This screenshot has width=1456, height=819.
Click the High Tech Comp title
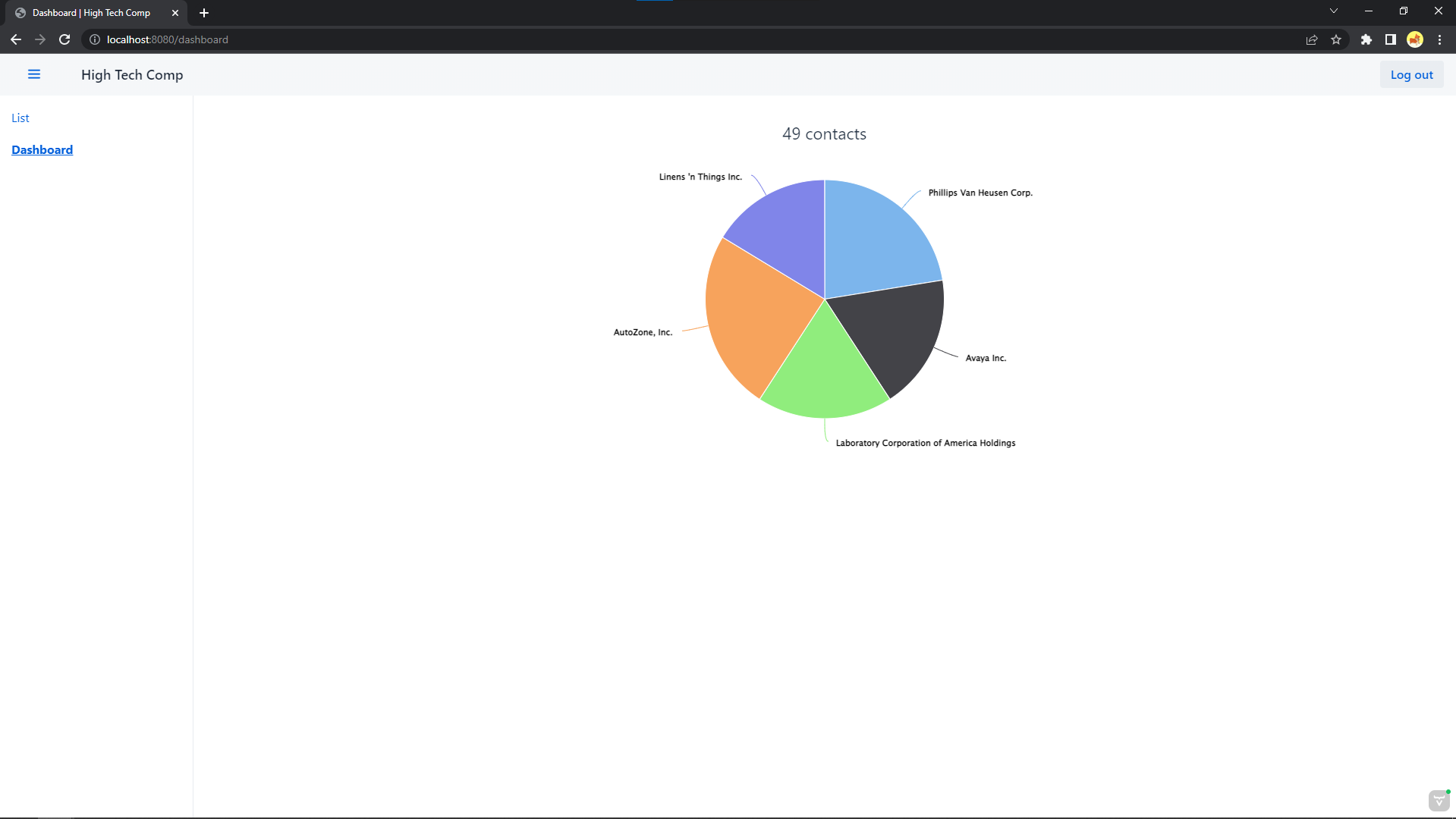coord(132,74)
